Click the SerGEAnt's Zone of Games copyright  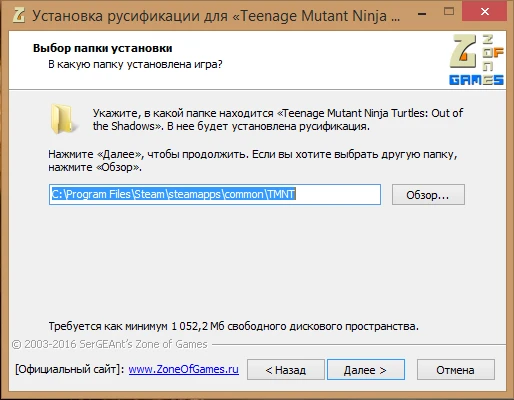click(110, 344)
